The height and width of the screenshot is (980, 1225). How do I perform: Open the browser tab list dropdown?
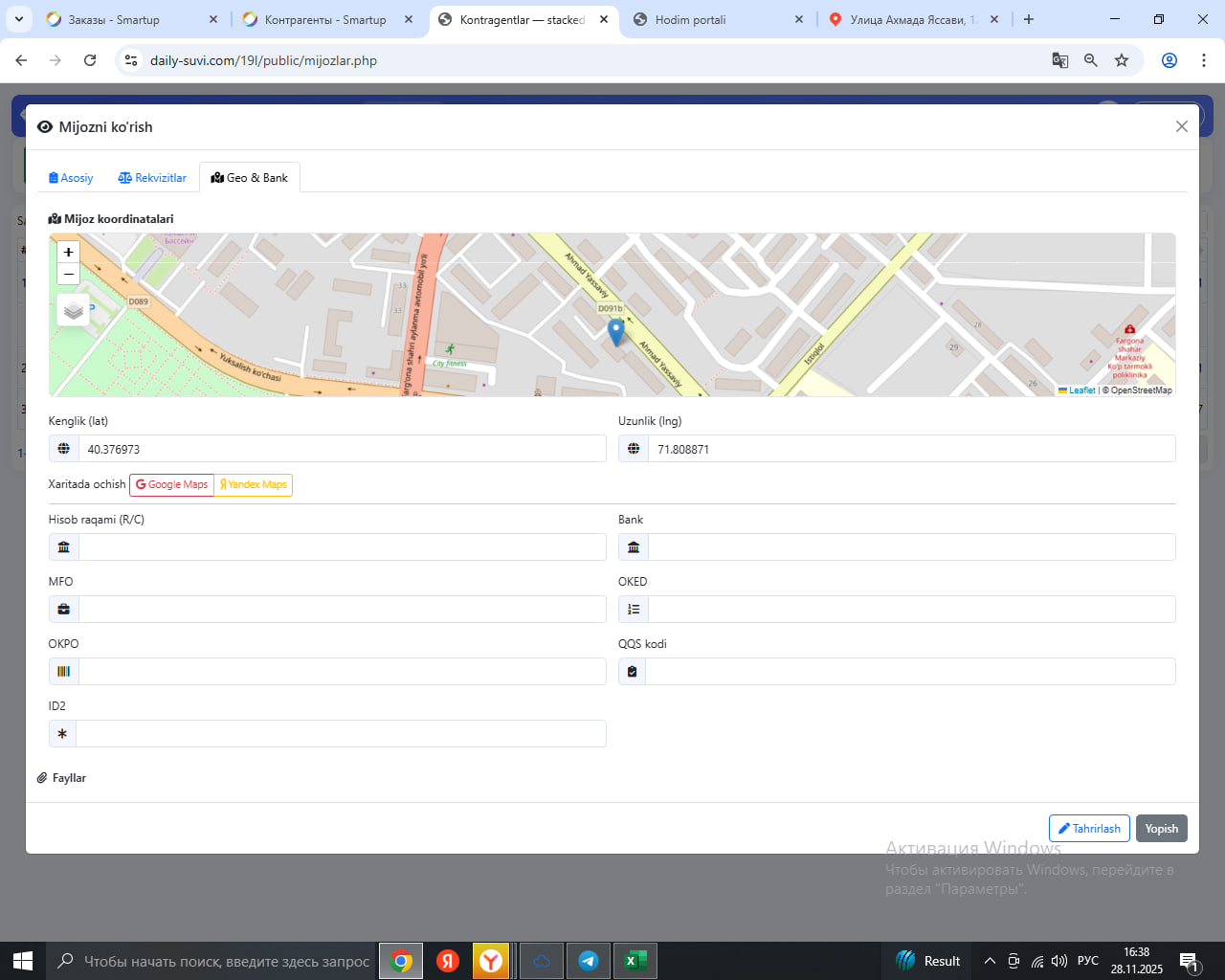[18, 19]
